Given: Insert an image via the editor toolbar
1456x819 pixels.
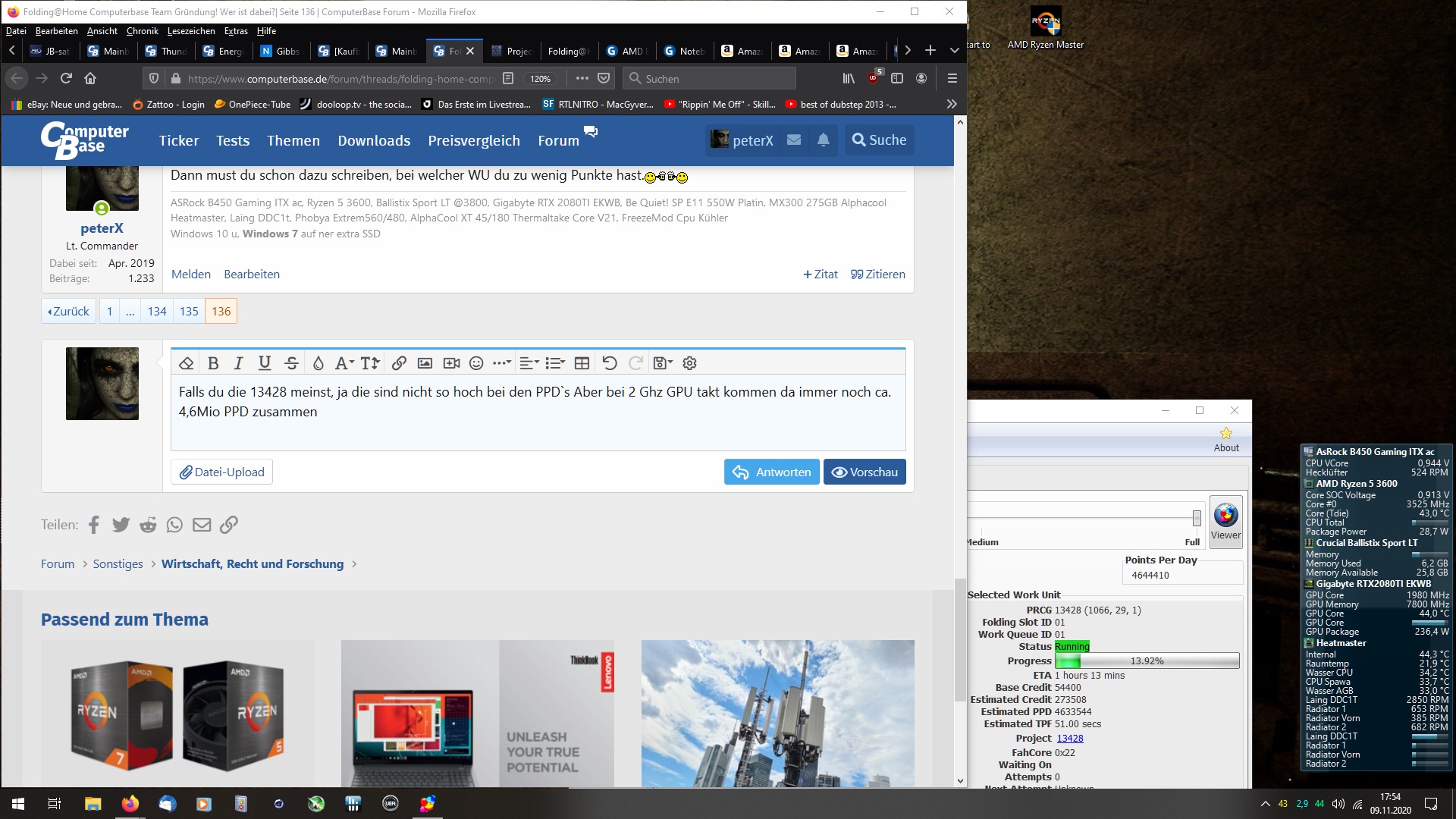Looking at the screenshot, I should [x=425, y=363].
